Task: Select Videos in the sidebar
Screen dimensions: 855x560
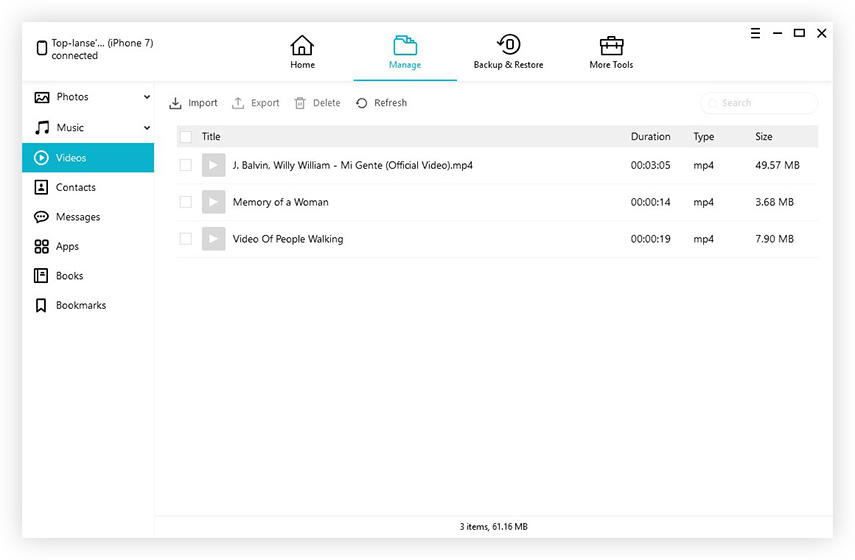Action: coord(88,158)
